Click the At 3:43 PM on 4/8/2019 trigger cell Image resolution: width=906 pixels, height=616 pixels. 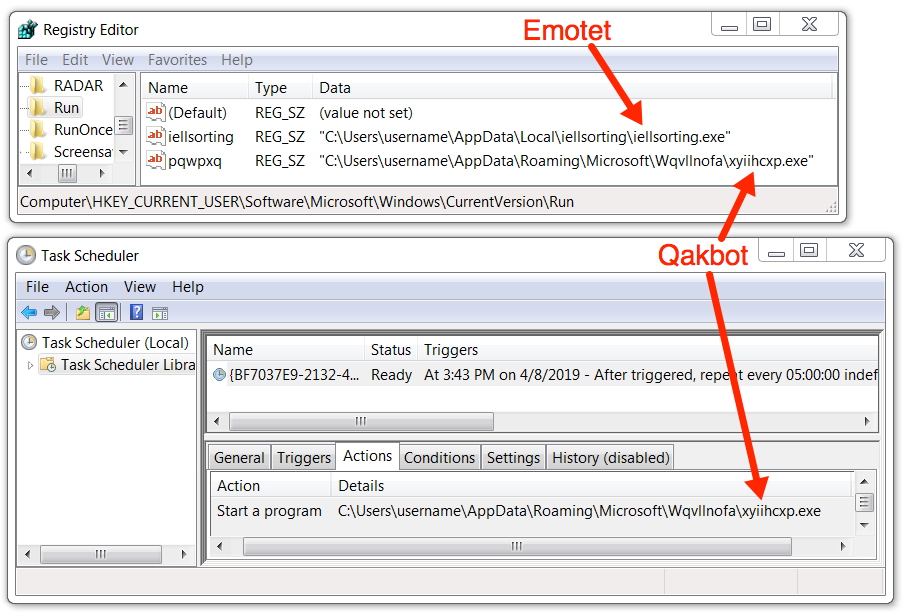650,375
